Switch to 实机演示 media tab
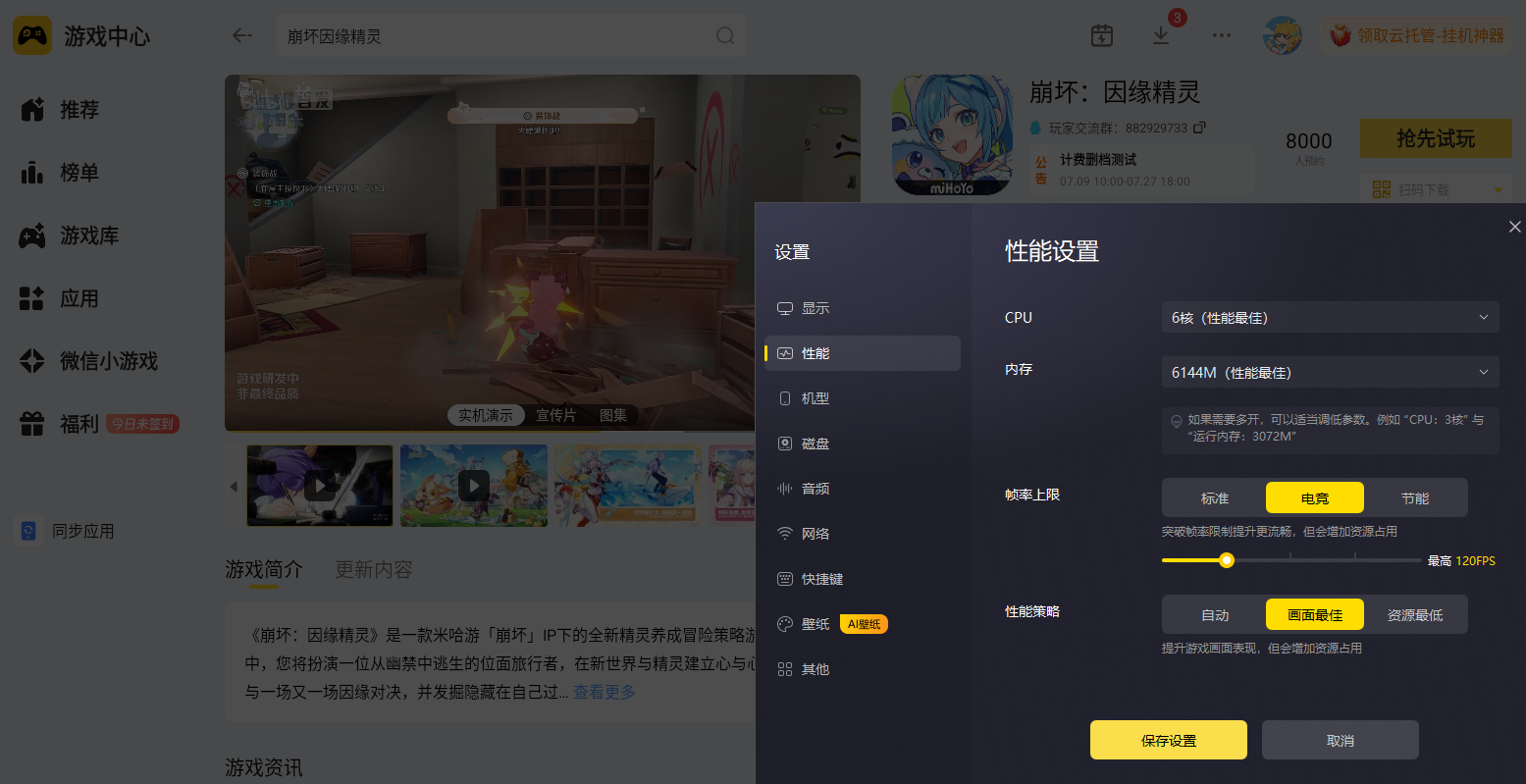Screen dimensions: 1526x784 point(486,415)
